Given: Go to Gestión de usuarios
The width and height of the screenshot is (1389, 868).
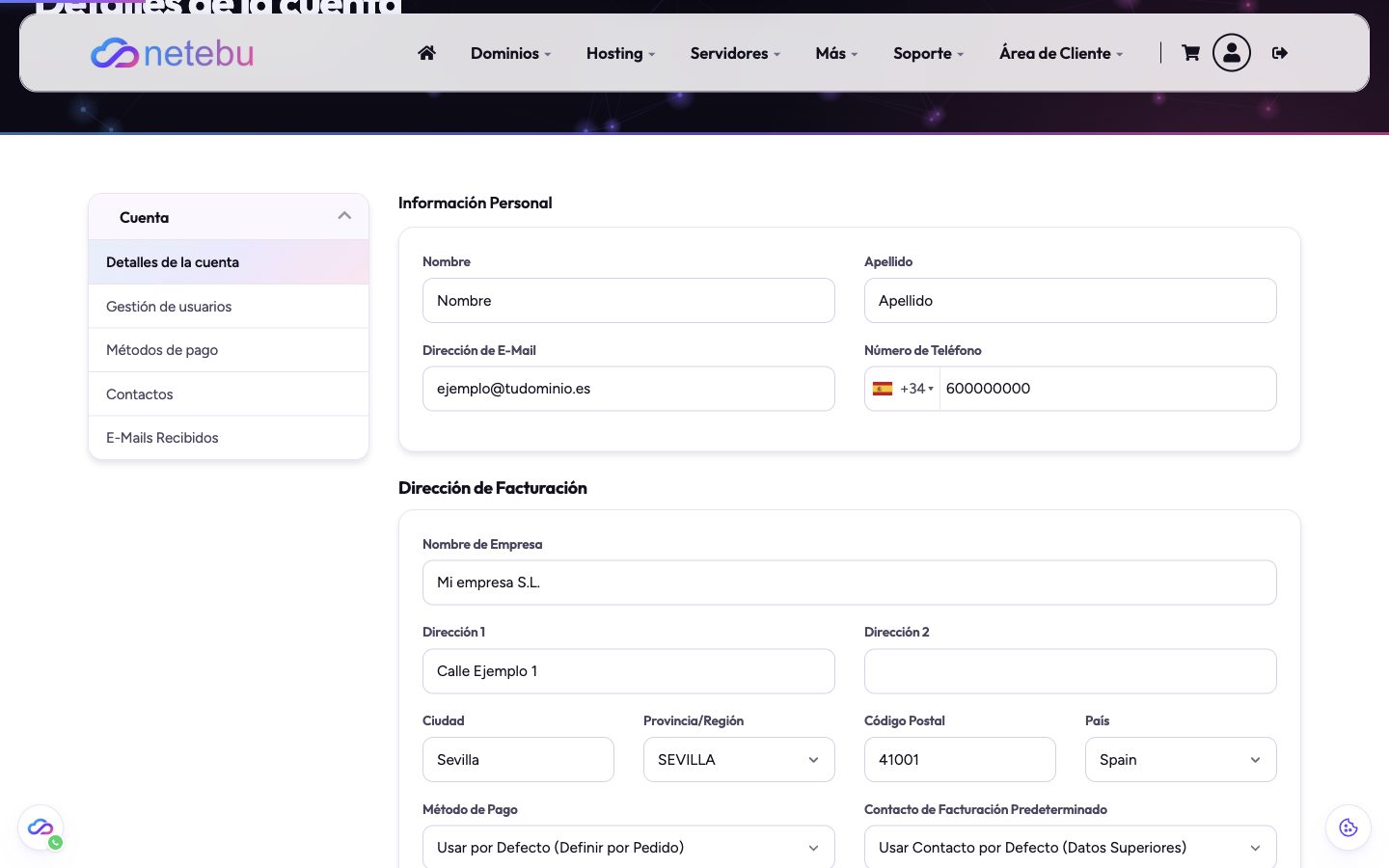Looking at the screenshot, I should click(229, 307).
